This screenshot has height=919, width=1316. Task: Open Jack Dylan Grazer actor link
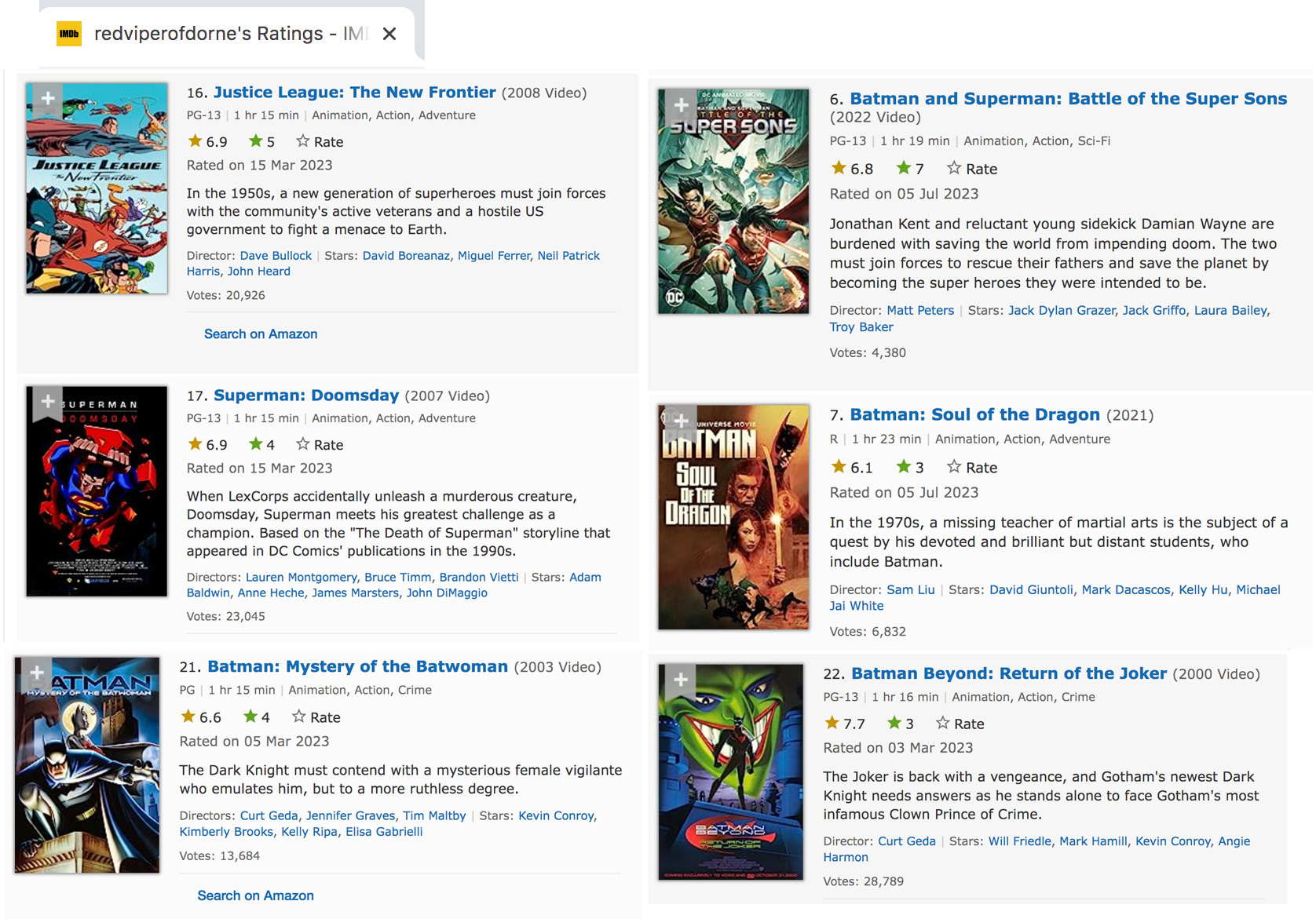(1062, 311)
